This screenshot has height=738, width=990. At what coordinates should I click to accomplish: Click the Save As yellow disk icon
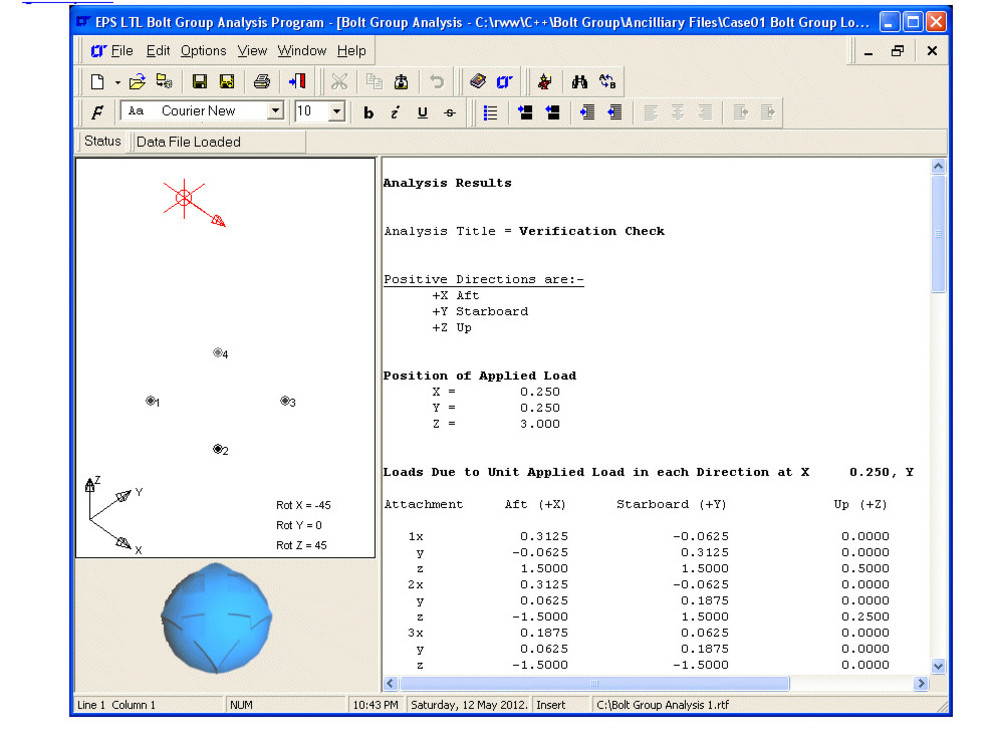[x=227, y=81]
